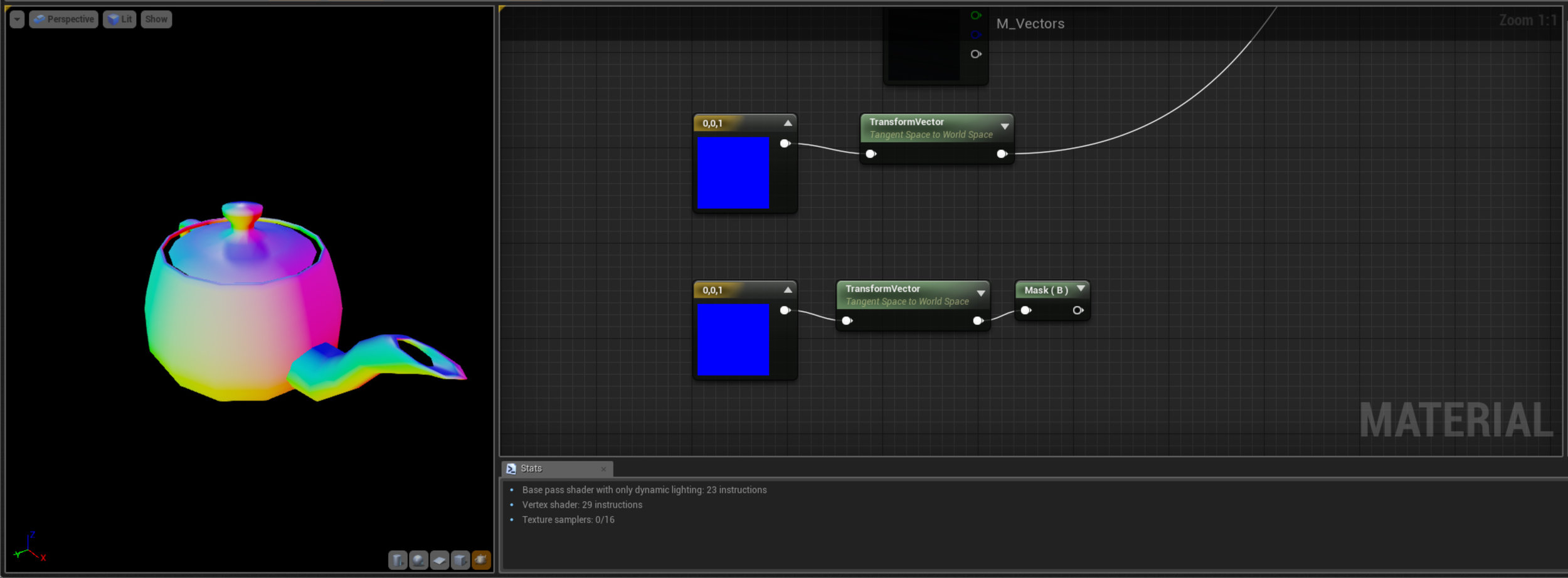Open the Lit view mode menu

coord(119,19)
